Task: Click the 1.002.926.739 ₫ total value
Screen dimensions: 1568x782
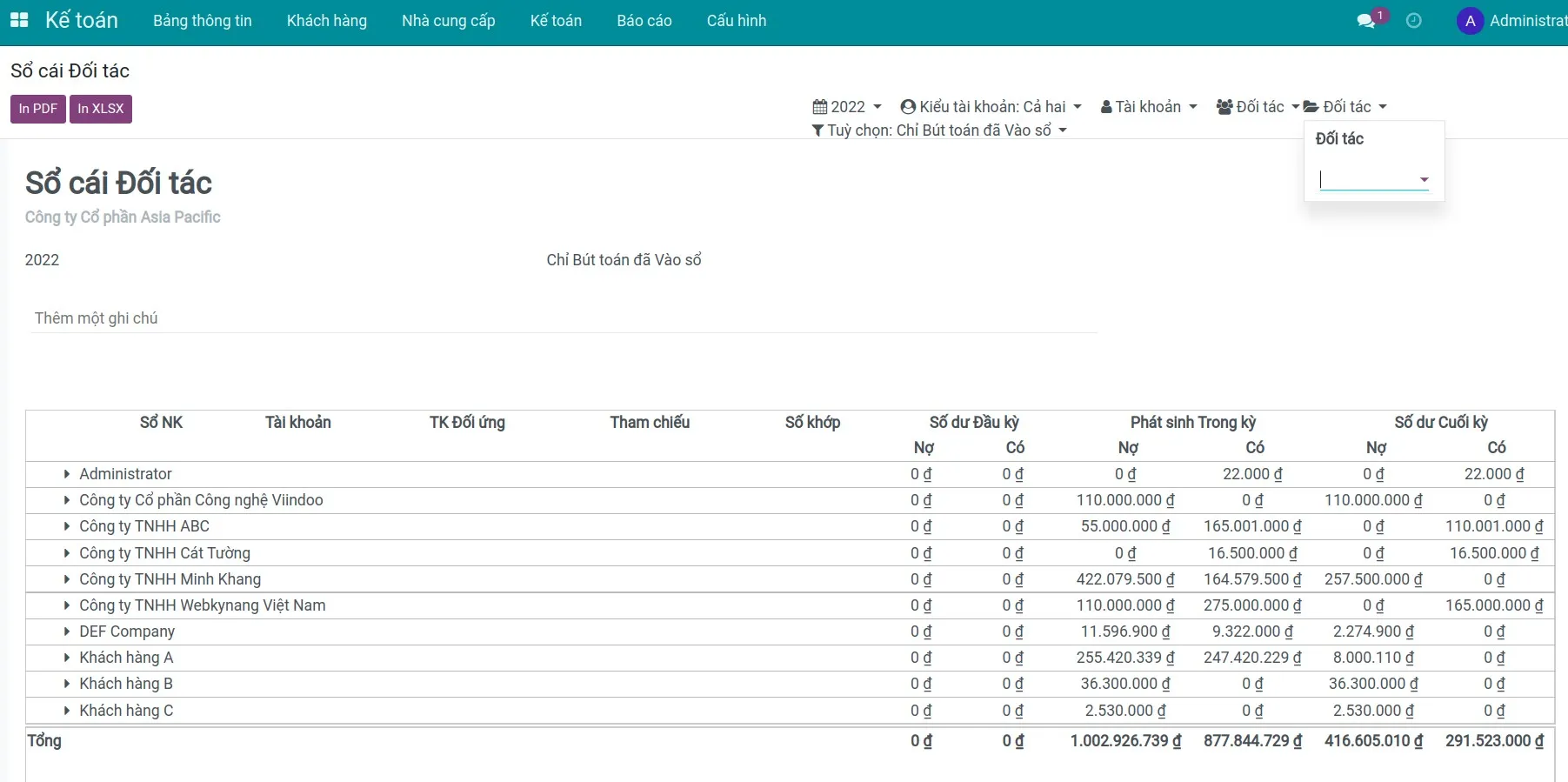Action: coord(1125,741)
